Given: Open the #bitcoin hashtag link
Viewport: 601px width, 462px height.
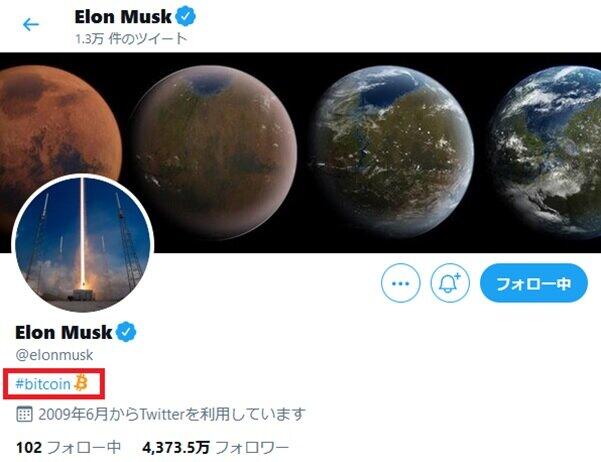Looking at the screenshot, I should pyautogui.click(x=43, y=384).
